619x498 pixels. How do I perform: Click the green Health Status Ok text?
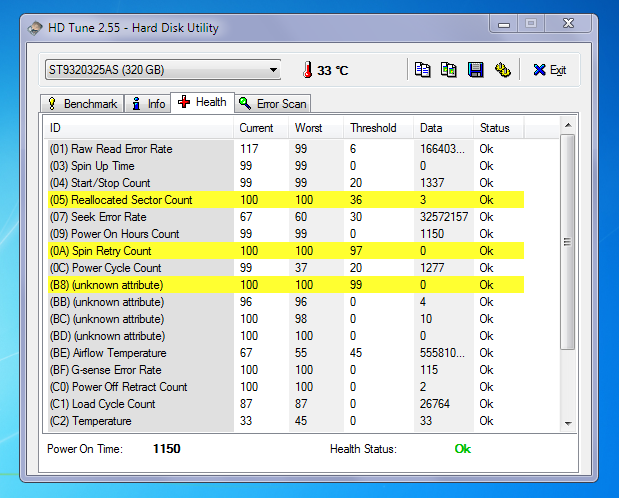463,449
